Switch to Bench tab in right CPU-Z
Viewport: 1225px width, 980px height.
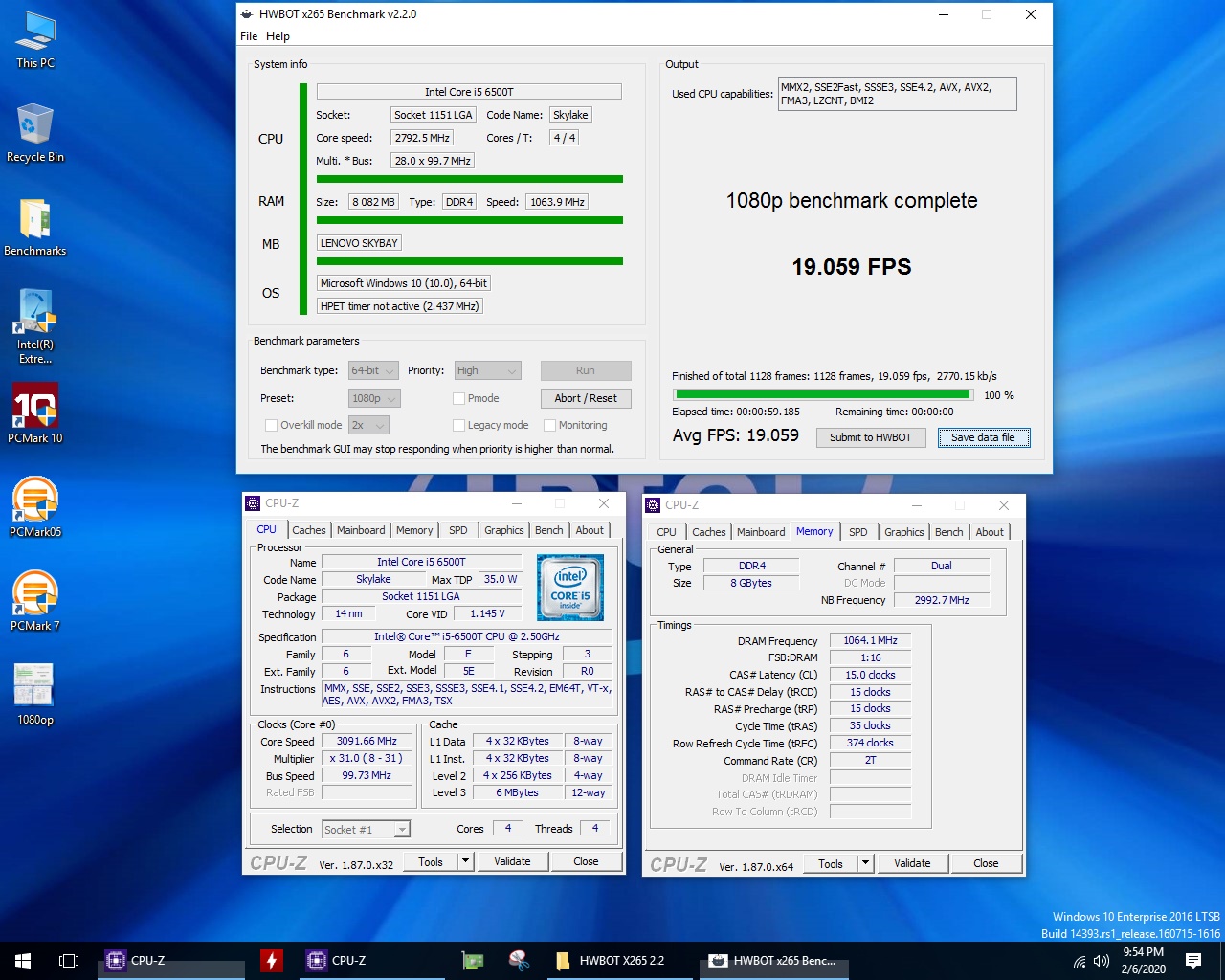pyautogui.click(x=949, y=532)
